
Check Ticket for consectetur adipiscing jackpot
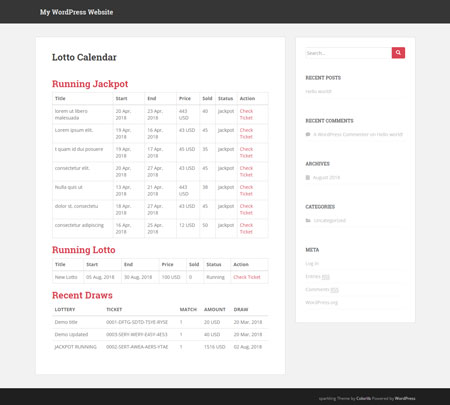click(246, 228)
